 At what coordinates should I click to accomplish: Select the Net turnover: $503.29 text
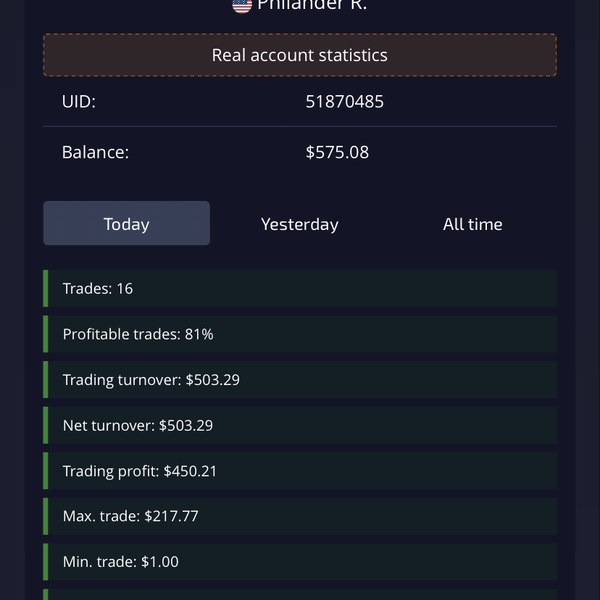click(x=137, y=425)
